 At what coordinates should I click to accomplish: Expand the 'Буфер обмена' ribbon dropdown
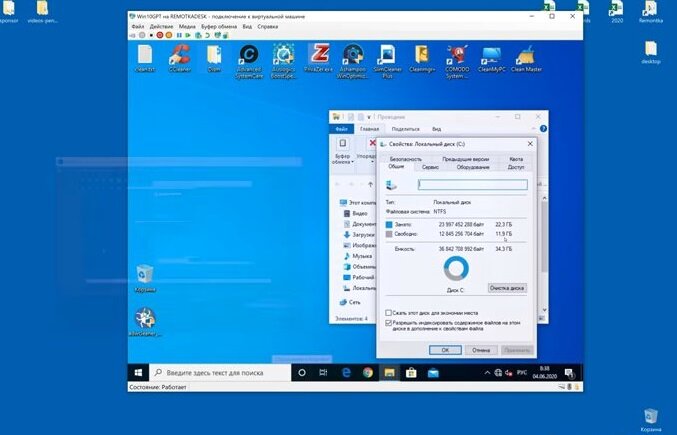click(x=343, y=159)
